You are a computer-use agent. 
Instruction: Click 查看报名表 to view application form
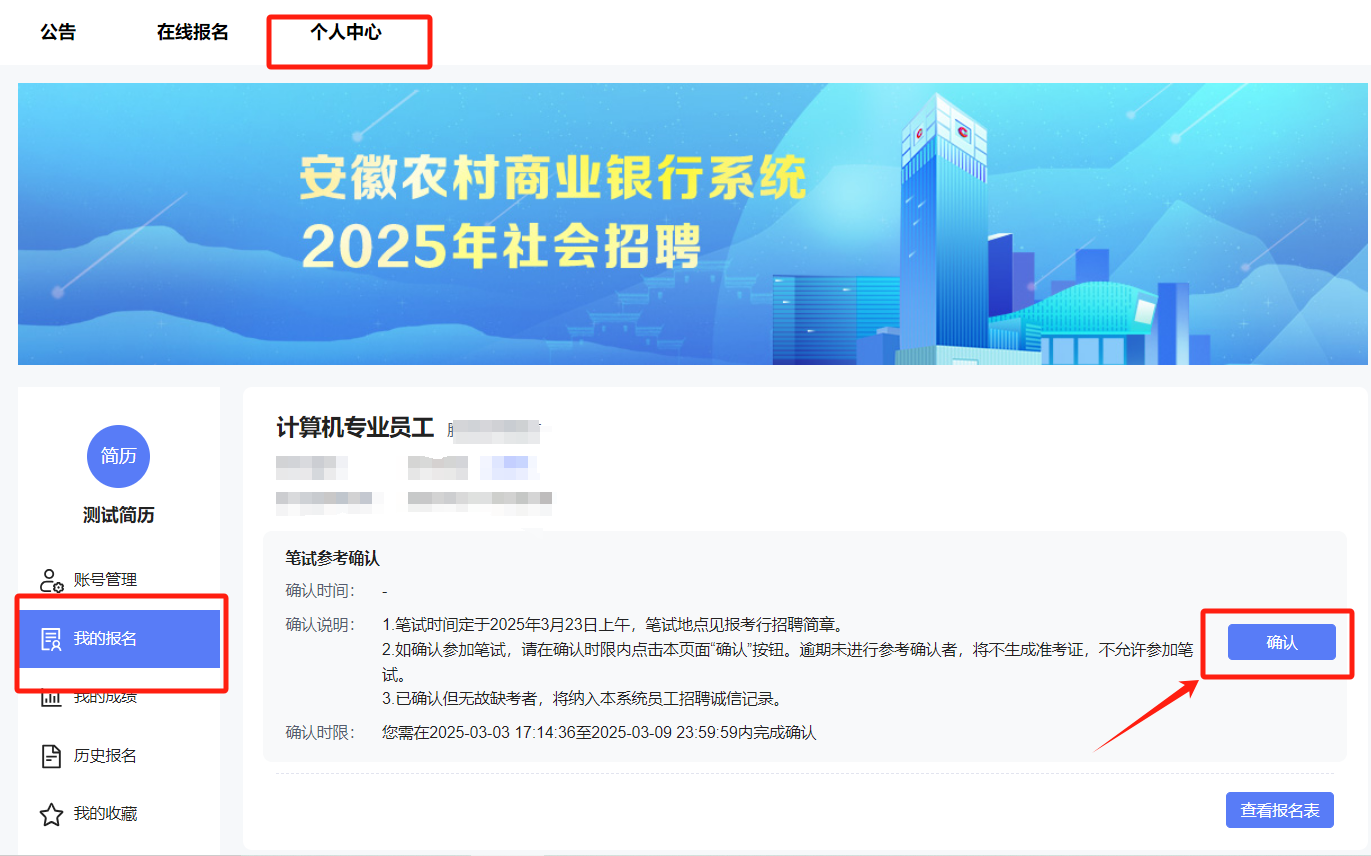coord(1279,810)
